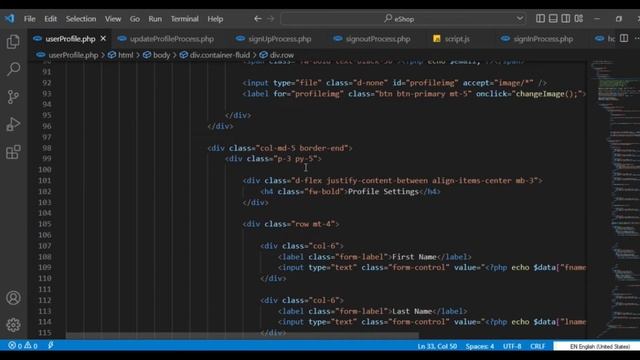
Task: Open the Accounts menu icon
Action: [13, 298]
